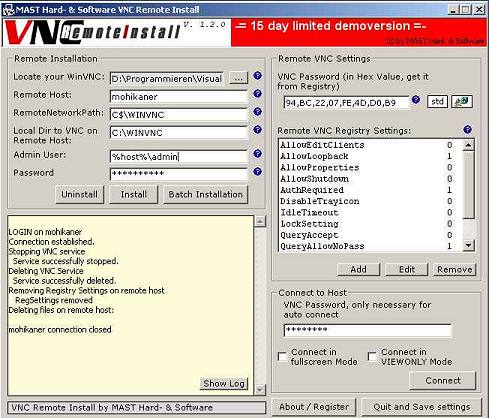This screenshot has height=418, width=489.
Task: Click the registry key icon next to std
Action: tap(462, 102)
